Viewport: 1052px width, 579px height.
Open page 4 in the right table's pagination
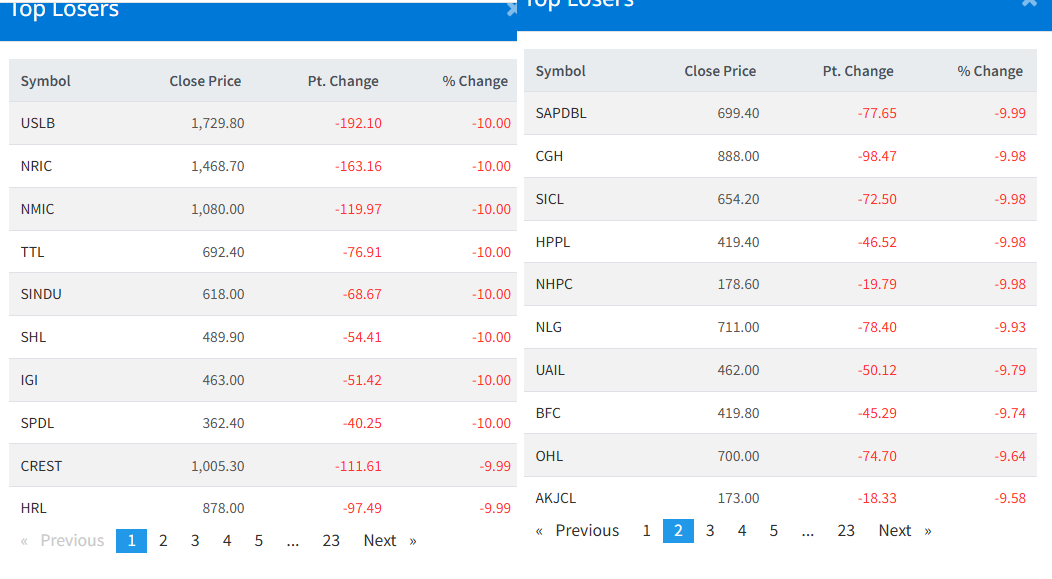click(x=742, y=531)
